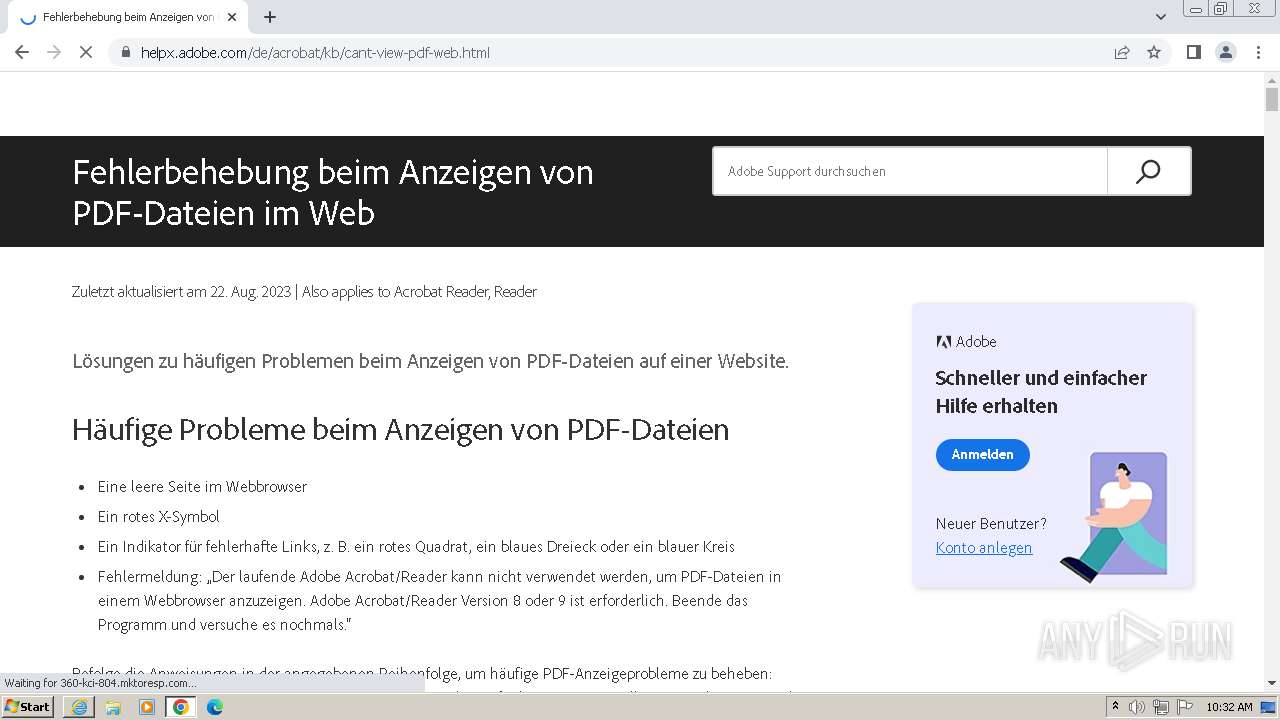This screenshot has height=720, width=1280.
Task: Click 'Schneller und einfacher Hilfe erhalten' heading
Action: pos(1041,392)
